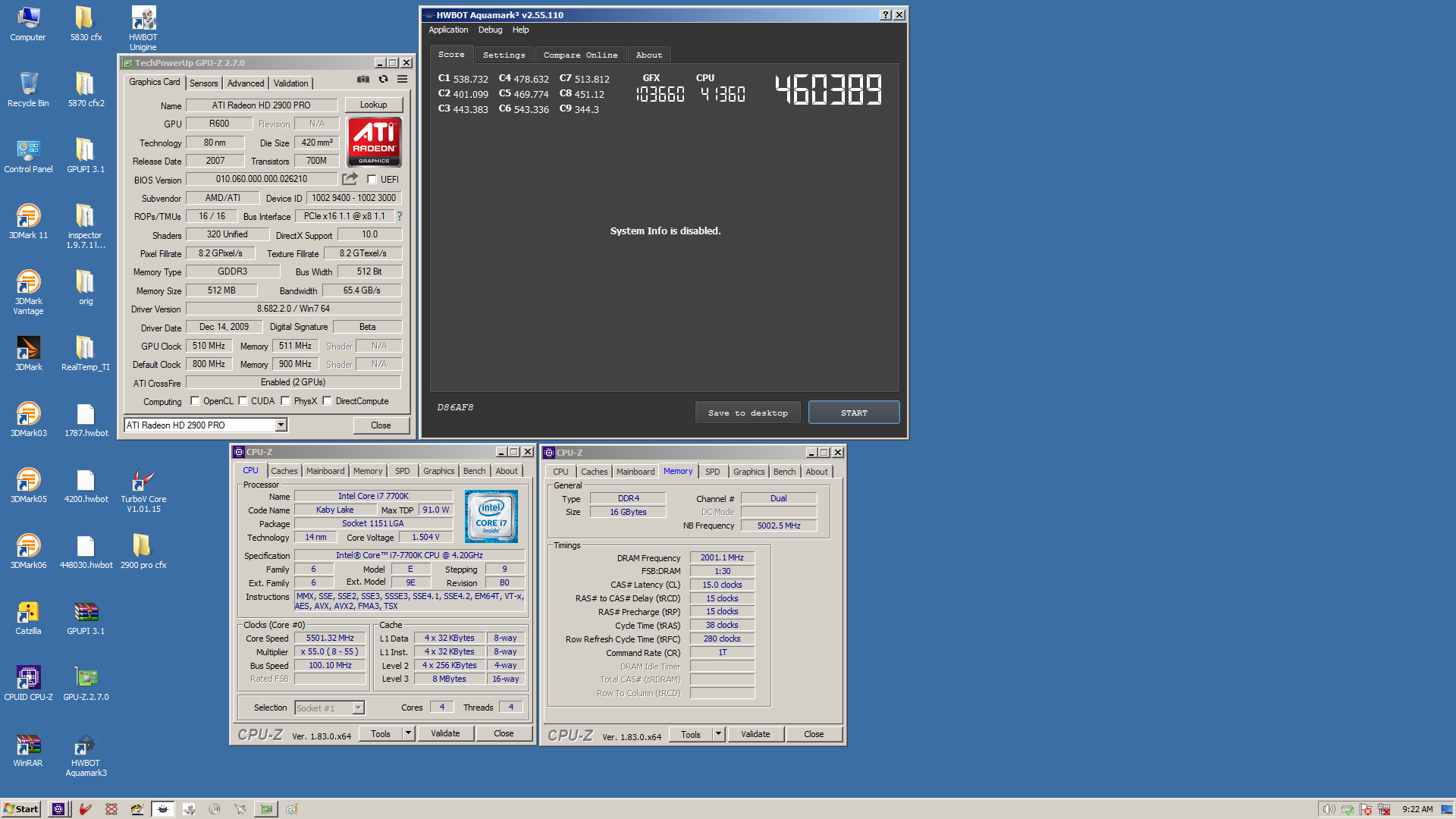Image resolution: width=1456 pixels, height=819 pixels.
Task: Open GPU-Z hamburger menu icon
Action: point(403,80)
